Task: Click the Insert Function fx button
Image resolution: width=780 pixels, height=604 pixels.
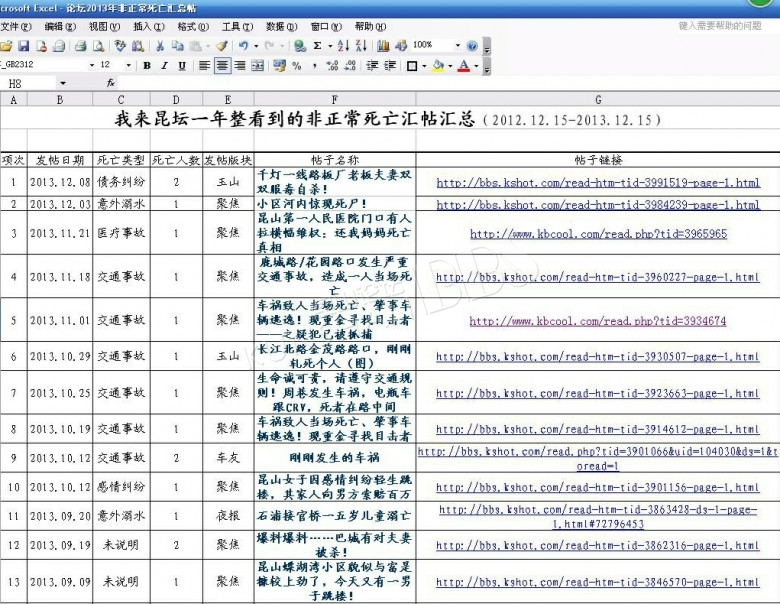Action: coord(110,83)
